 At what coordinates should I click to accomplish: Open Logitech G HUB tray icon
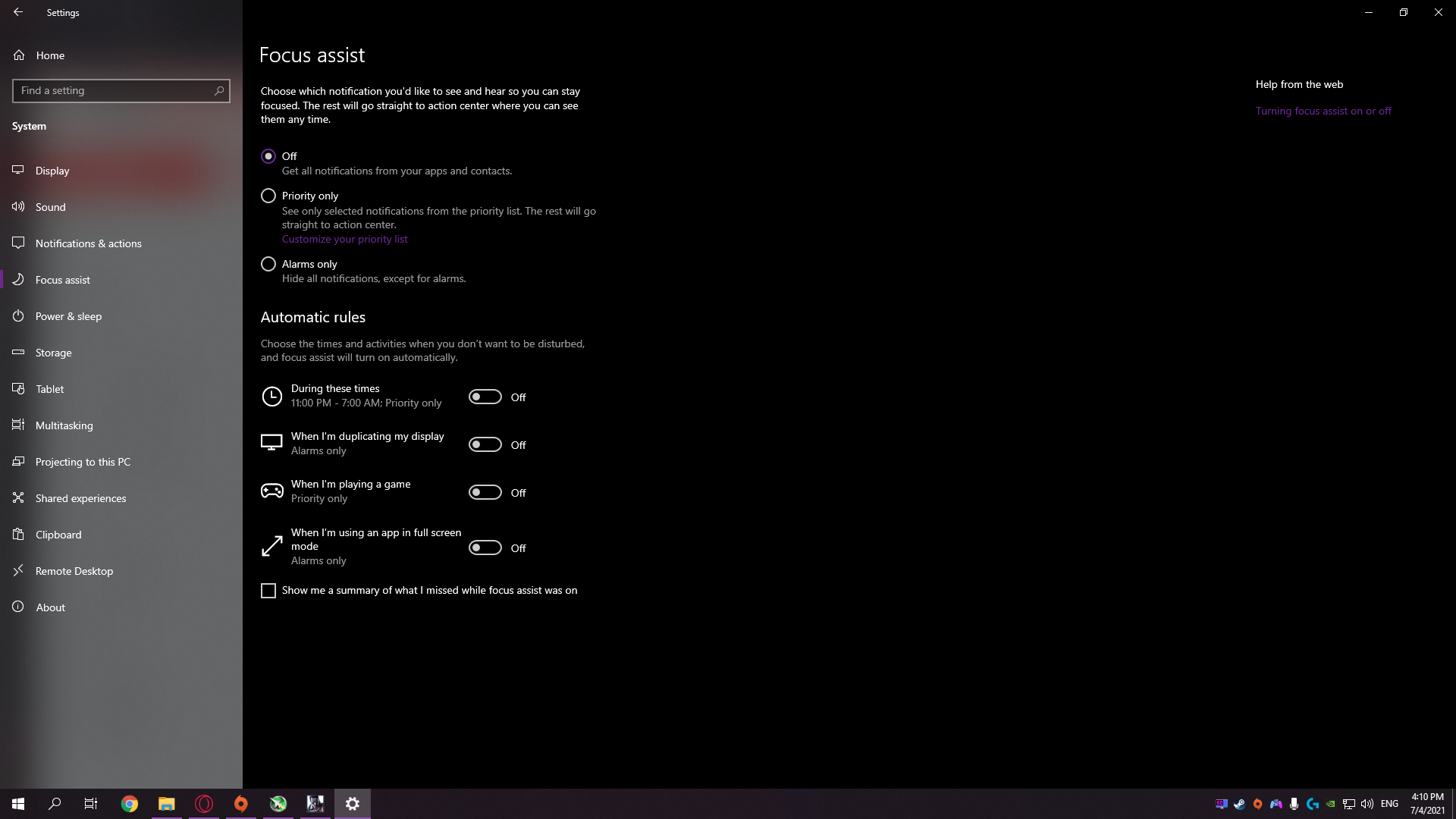[x=1313, y=804]
